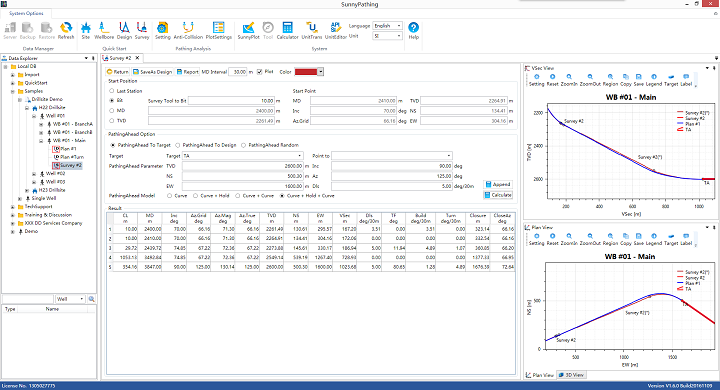The image size is (720, 390).
Task: Toggle the Plot checkbox
Action: [259, 72]
